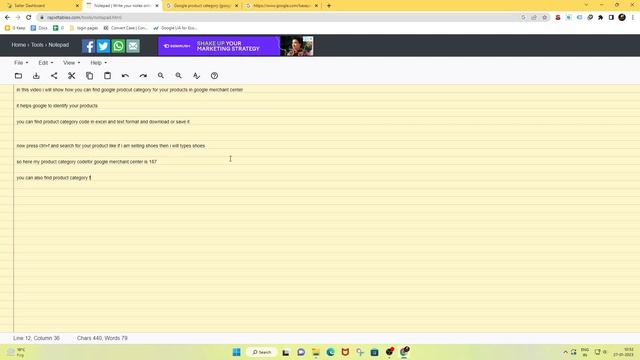Click the 'Chars 440, Words 79' status text

coord(102,338)
